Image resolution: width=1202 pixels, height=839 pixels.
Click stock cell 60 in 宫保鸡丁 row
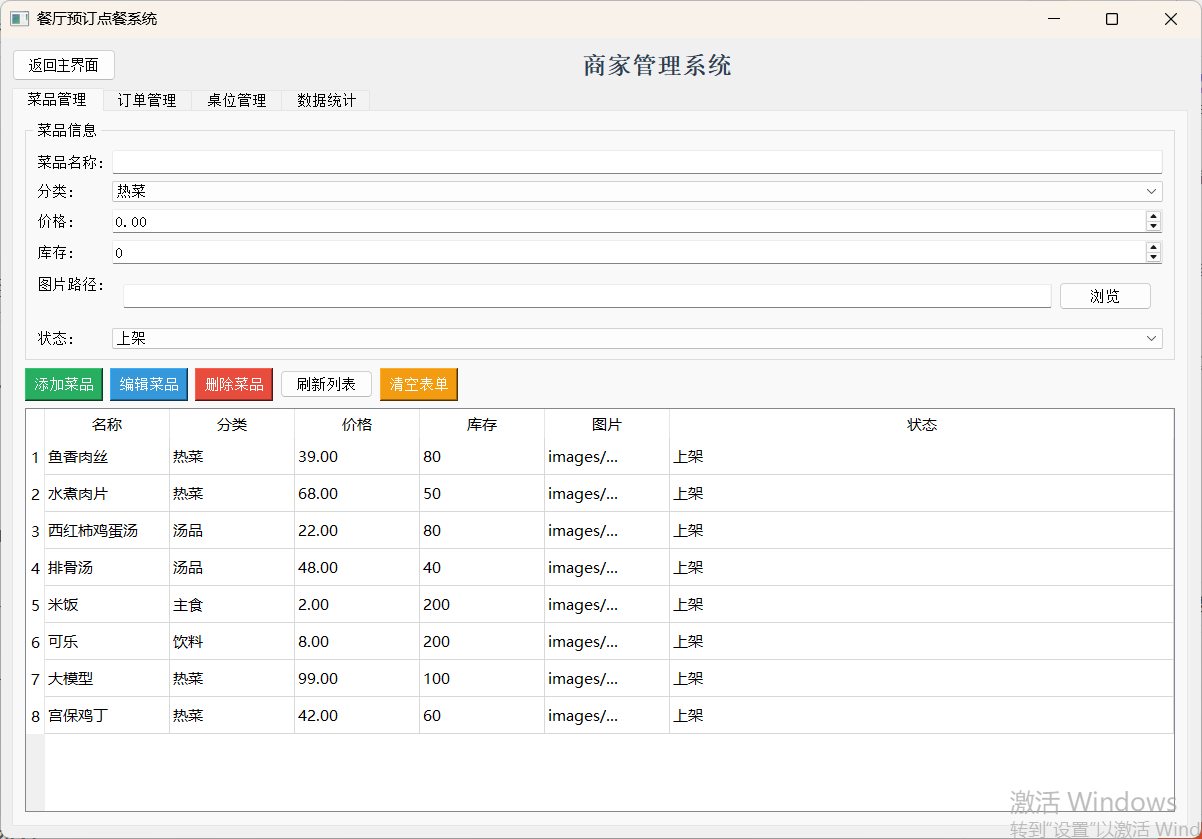tap(482, 716)
